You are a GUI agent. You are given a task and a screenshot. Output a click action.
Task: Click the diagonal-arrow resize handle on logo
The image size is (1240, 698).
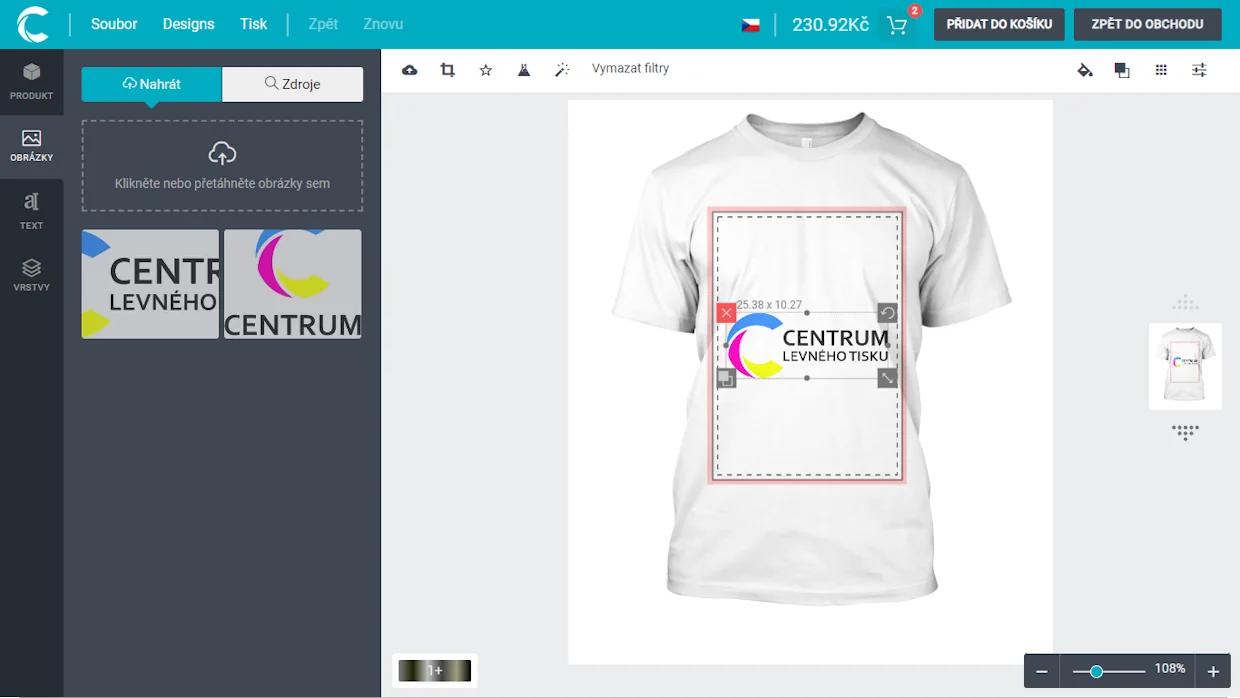tap(887, 378)
